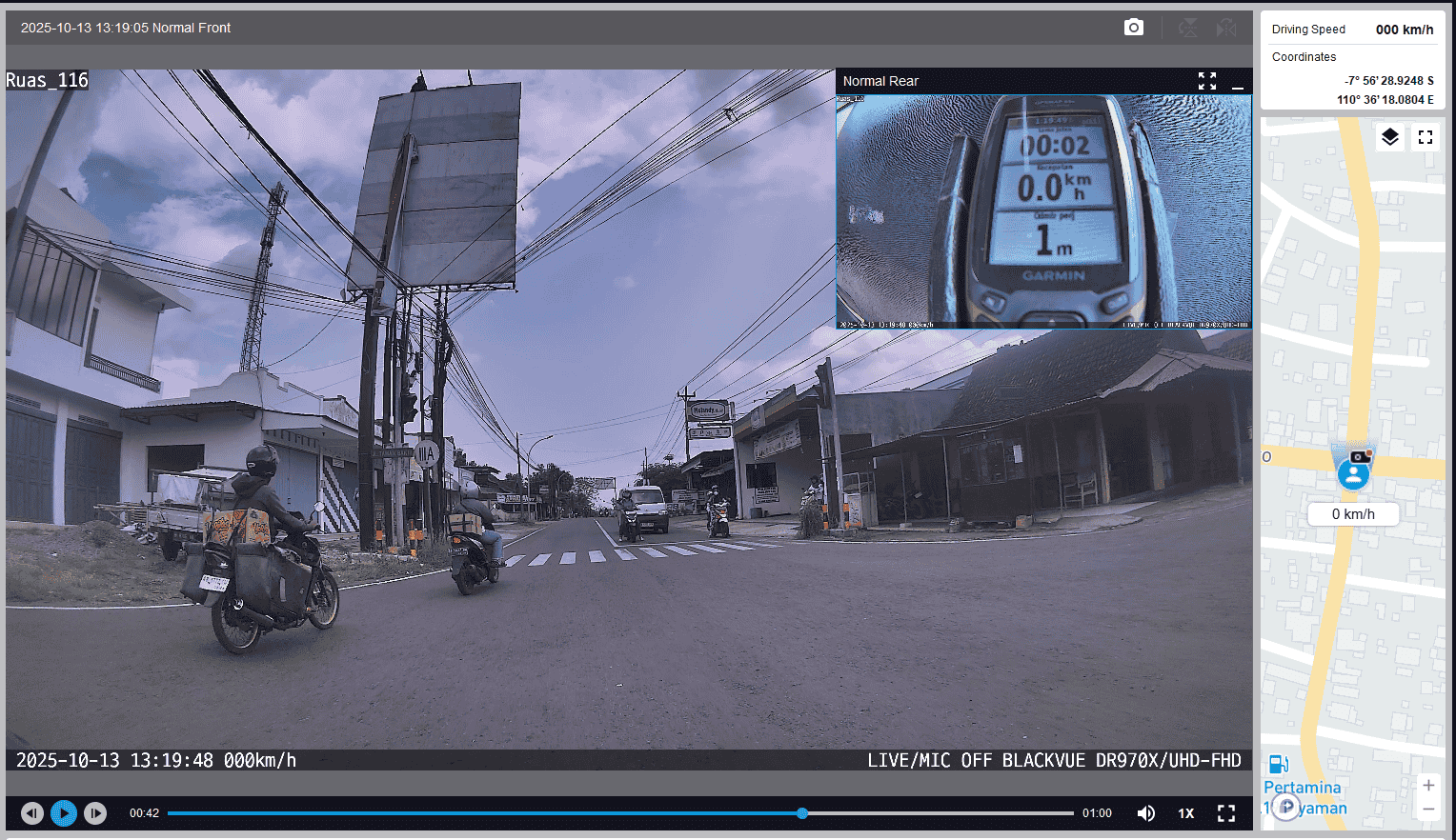Image resolution: width=1456 pixels, height=840 pixels.
Task: Capture a snapshot with the camera icon
Action: [x=1133, y=28]
